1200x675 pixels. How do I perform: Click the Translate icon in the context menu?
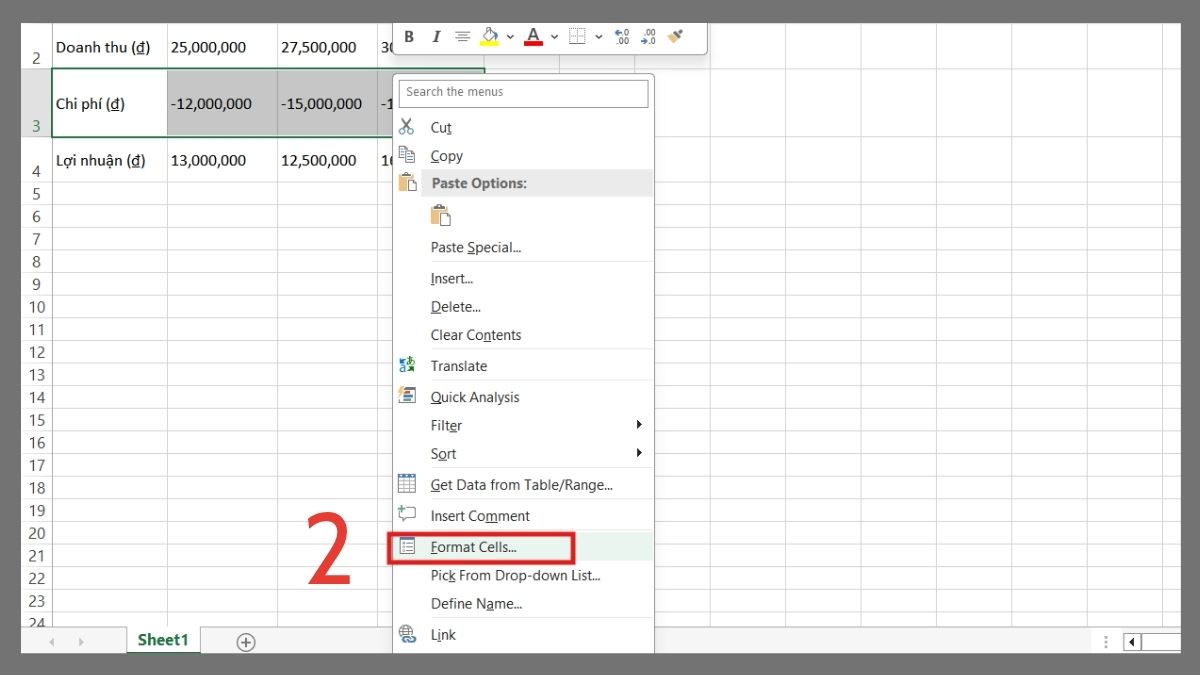pyautogui.click(x=407, y=365)
